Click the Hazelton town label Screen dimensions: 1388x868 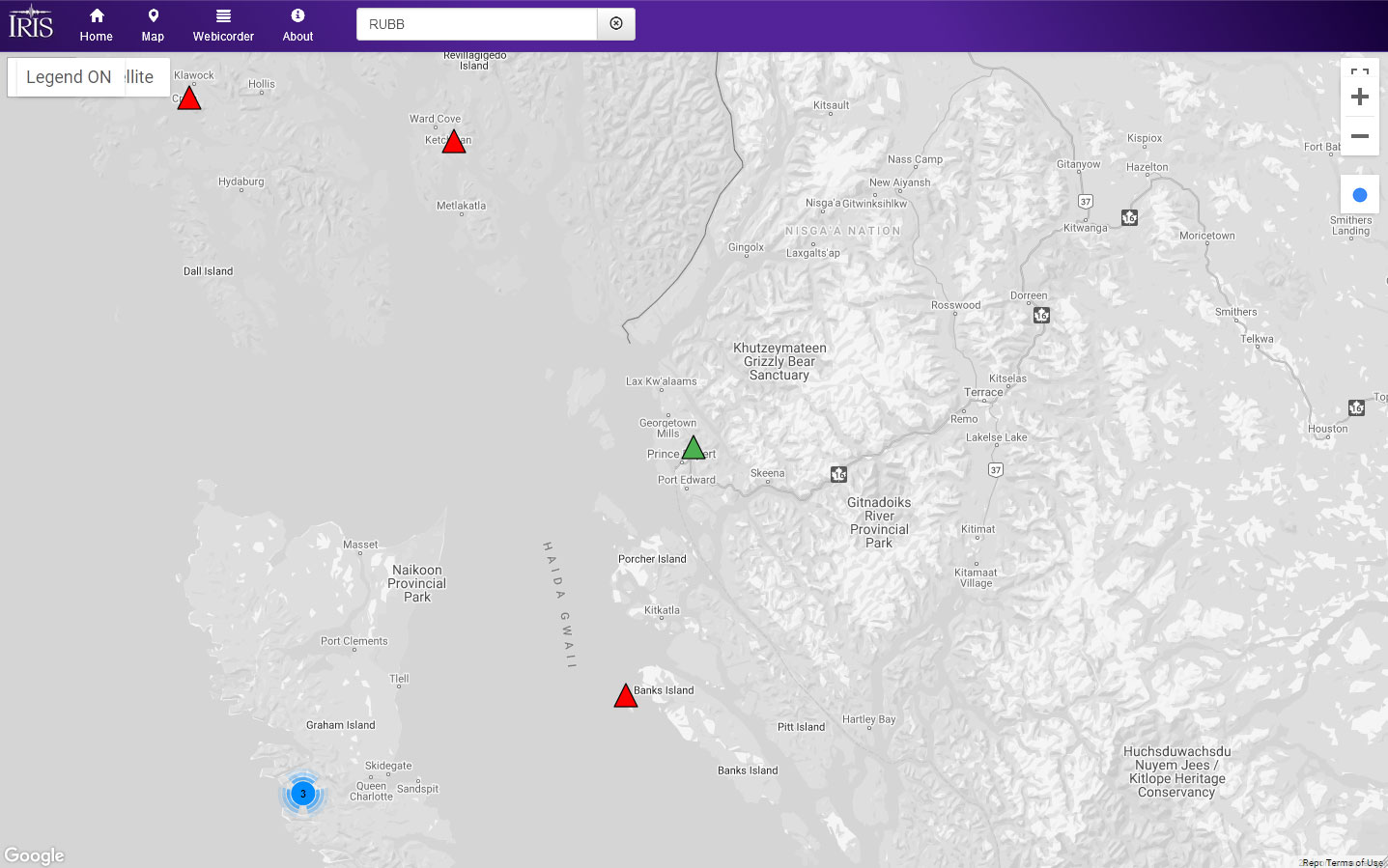click(1147, 167)
